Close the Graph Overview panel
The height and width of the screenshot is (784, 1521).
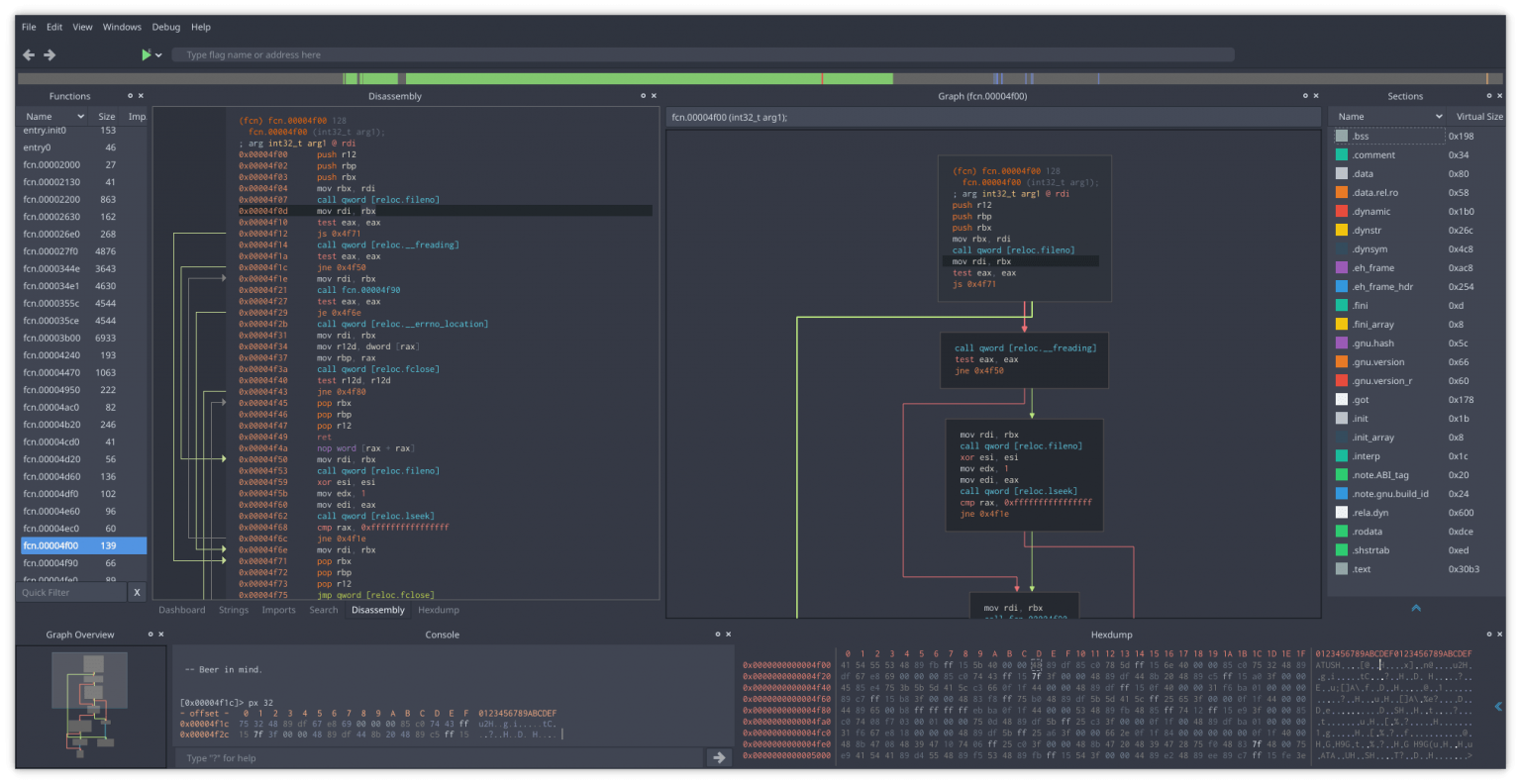point(159,635)
